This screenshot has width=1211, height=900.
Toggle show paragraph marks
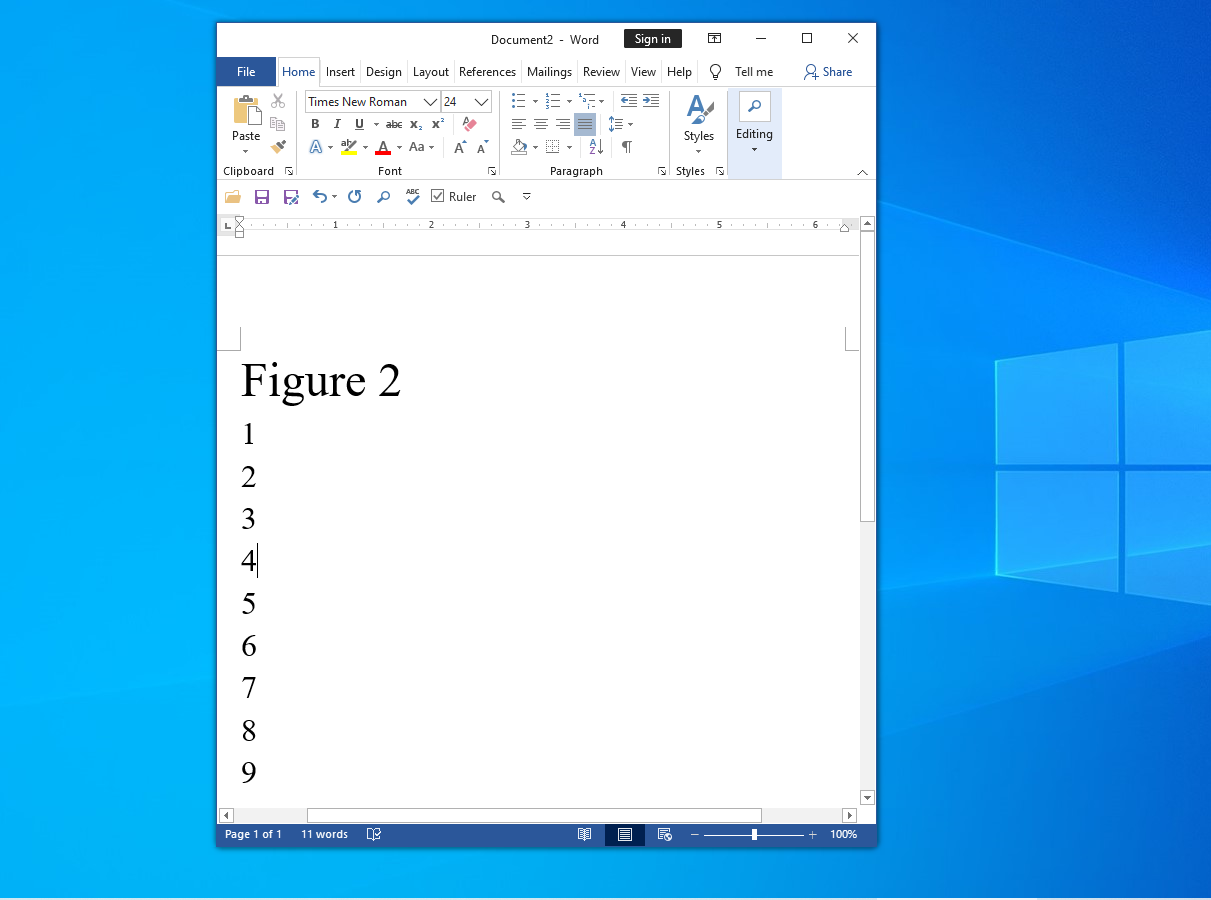tap(627, 147)
